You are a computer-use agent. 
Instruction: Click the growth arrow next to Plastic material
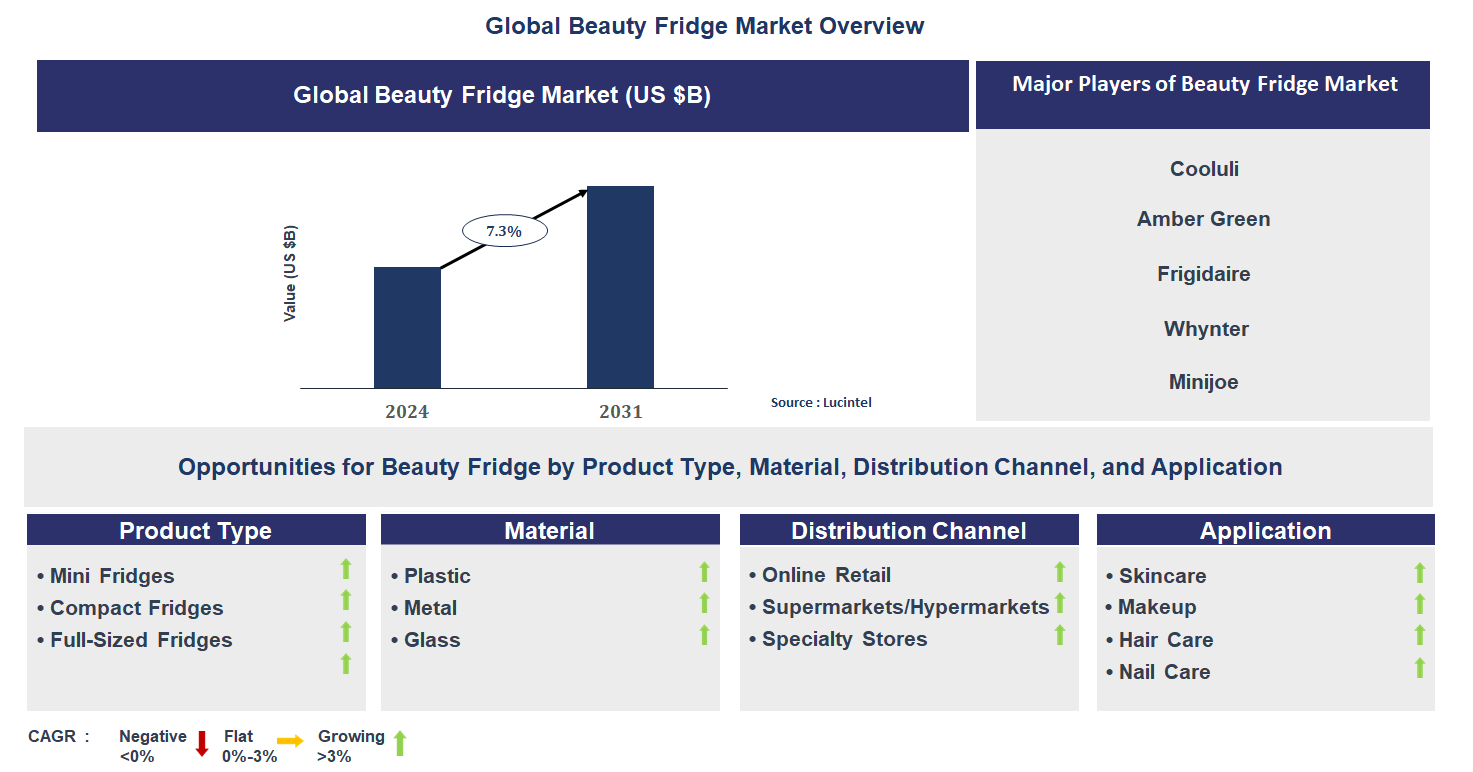click(704, 570)
